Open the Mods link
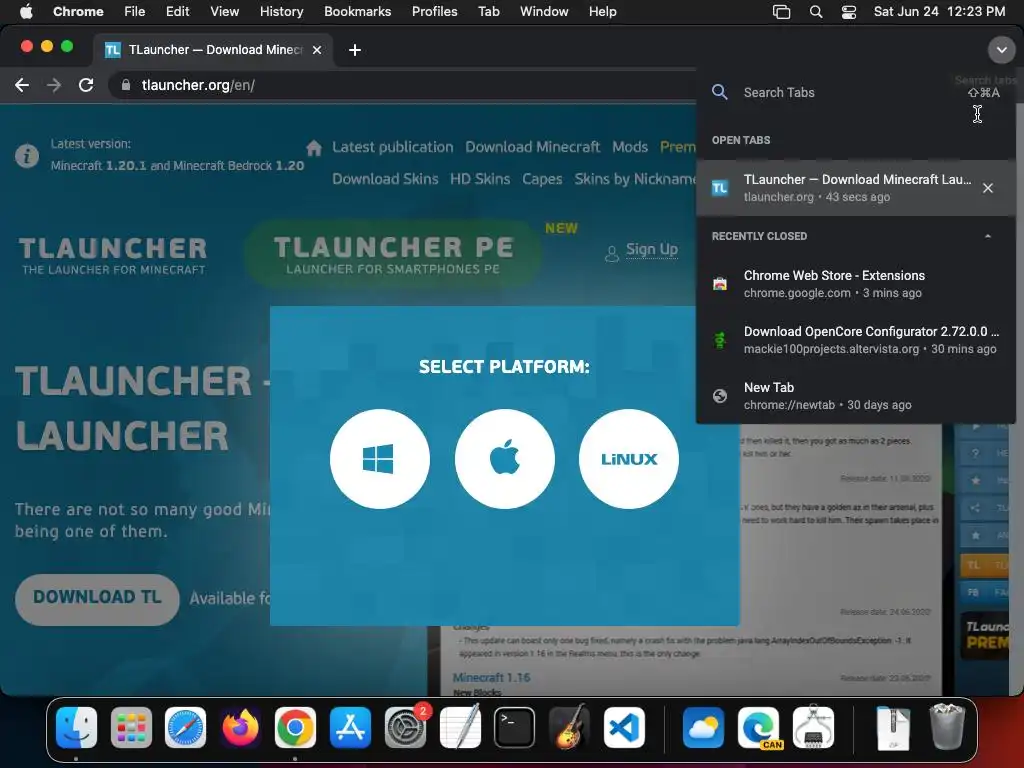 (630, 147)
